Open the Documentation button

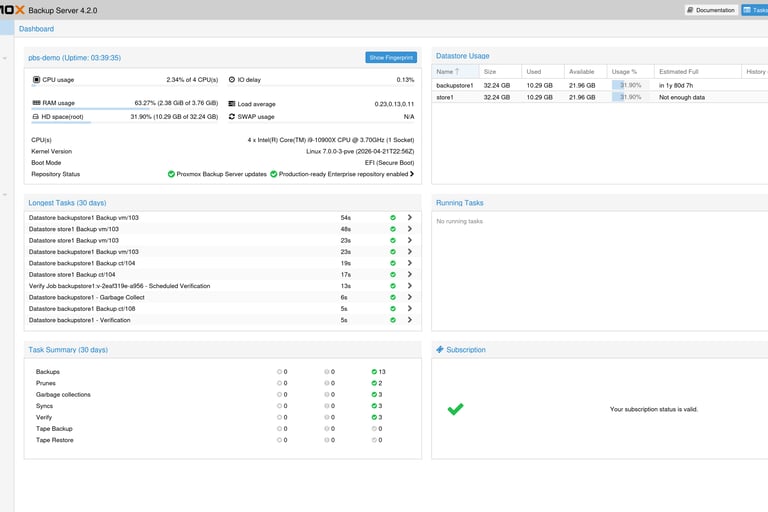tap(711, 10)
